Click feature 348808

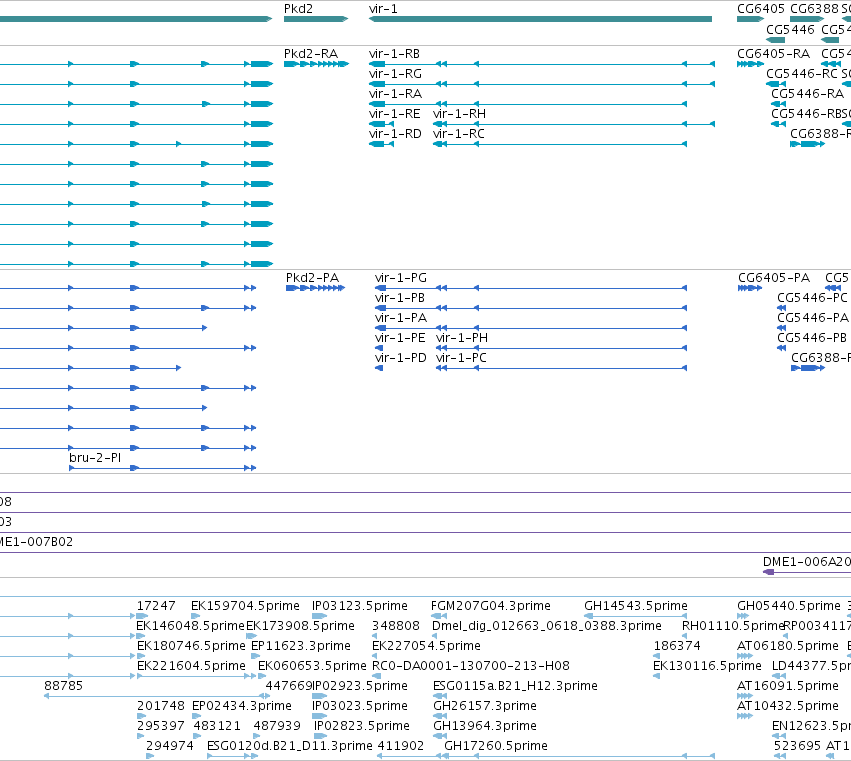(396, 626)
